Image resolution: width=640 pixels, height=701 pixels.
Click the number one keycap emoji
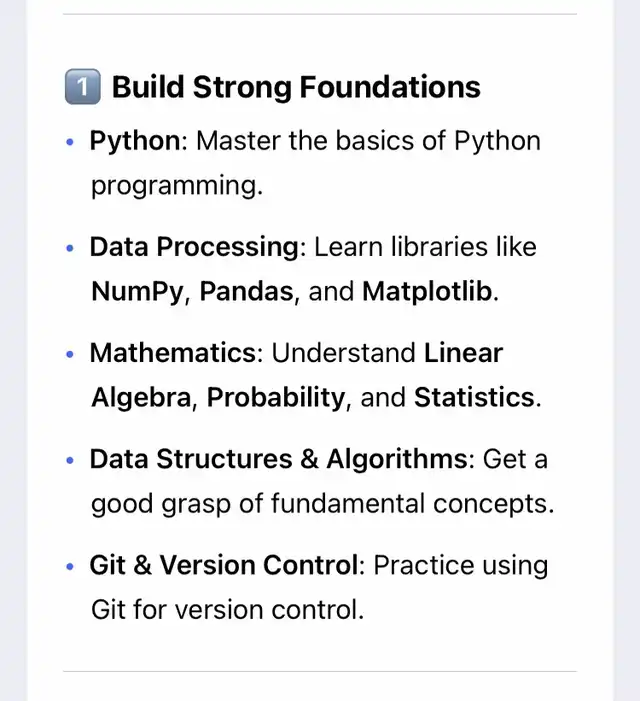82,87
